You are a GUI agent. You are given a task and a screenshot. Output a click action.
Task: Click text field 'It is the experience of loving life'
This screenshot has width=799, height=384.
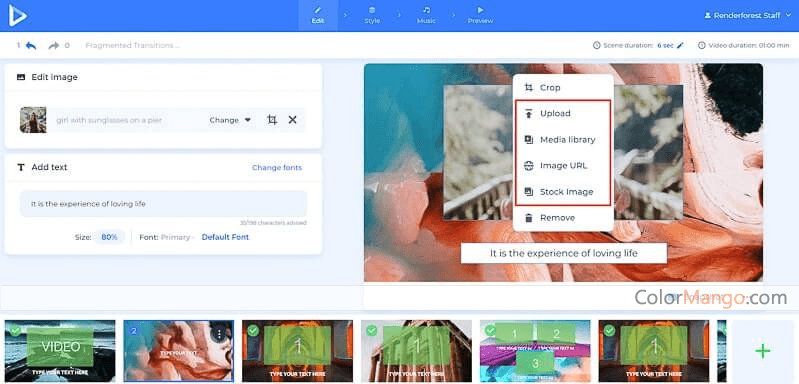tap(164, 204)
